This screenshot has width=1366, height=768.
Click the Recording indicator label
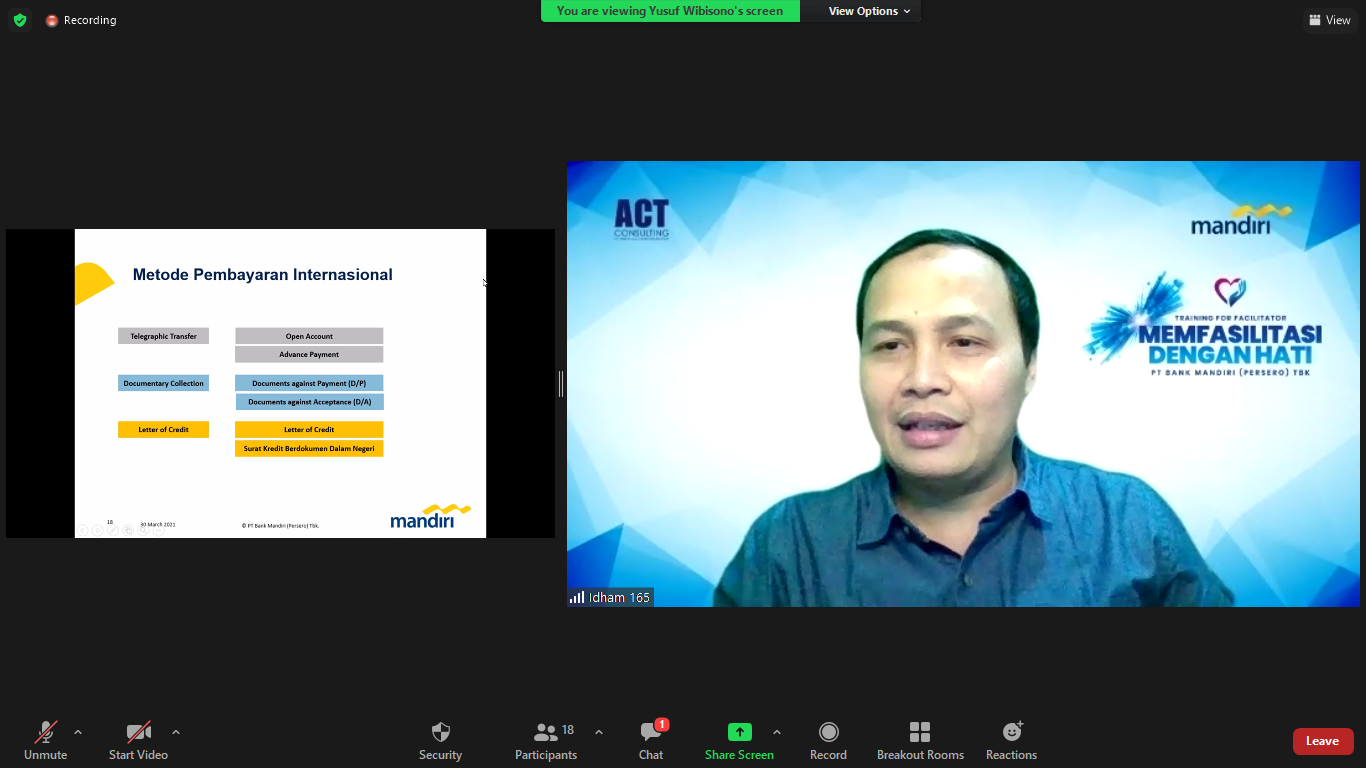[x=89, y=20]
